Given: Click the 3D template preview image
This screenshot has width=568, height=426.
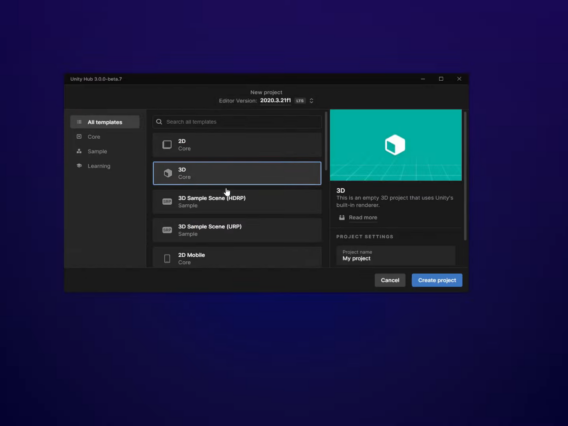Looking at the screenshot, I should pyautogui.click(x=396, y=145).
